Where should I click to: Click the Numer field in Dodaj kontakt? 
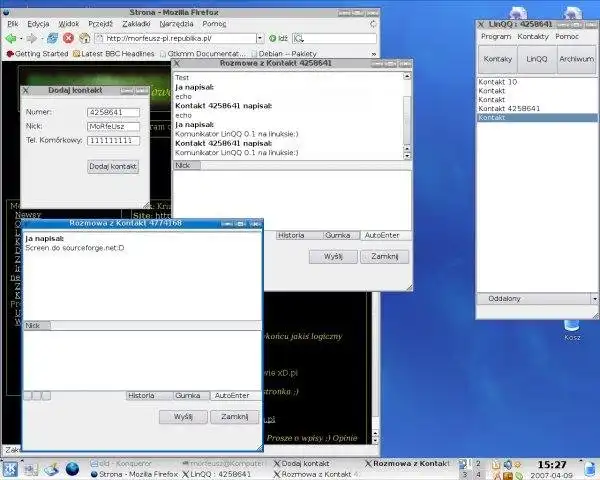(x=113, y=112)
